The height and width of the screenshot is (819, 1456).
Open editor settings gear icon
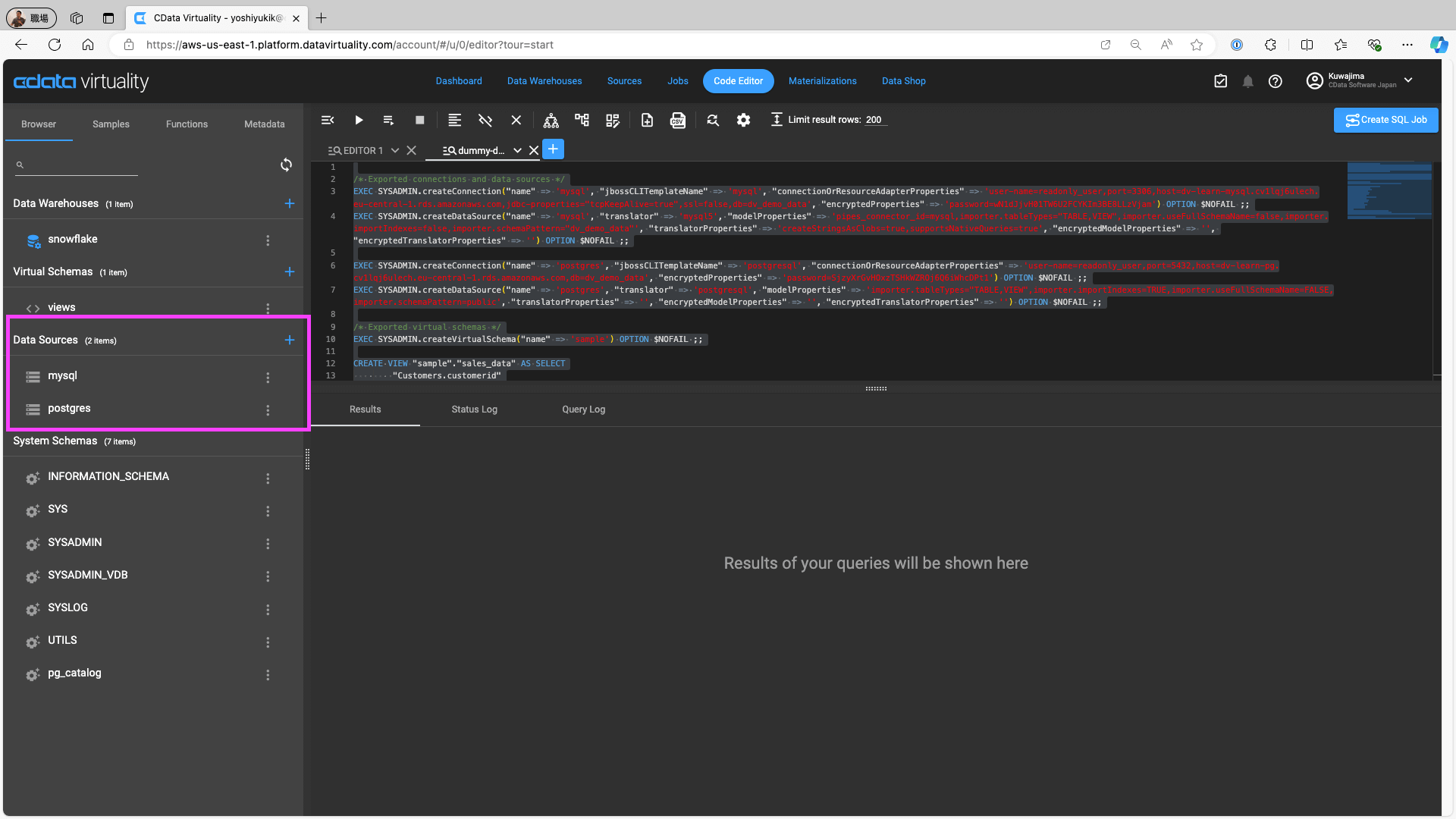[743, 120]
